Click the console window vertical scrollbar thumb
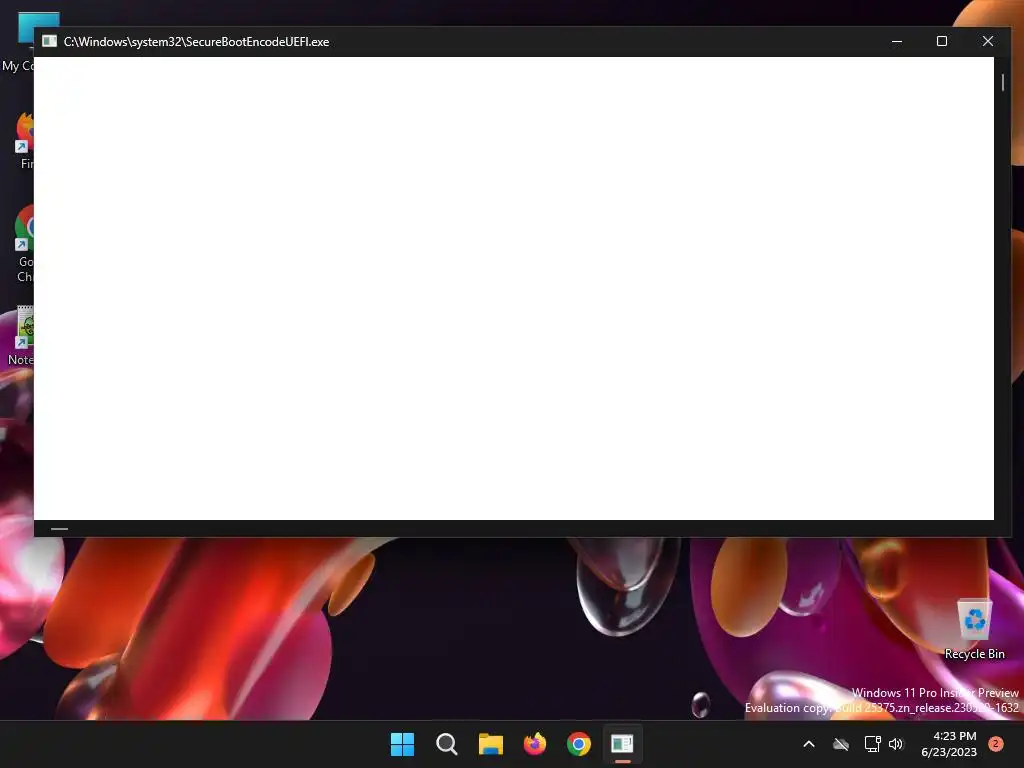1024x768 pixels. point(1002,82)
